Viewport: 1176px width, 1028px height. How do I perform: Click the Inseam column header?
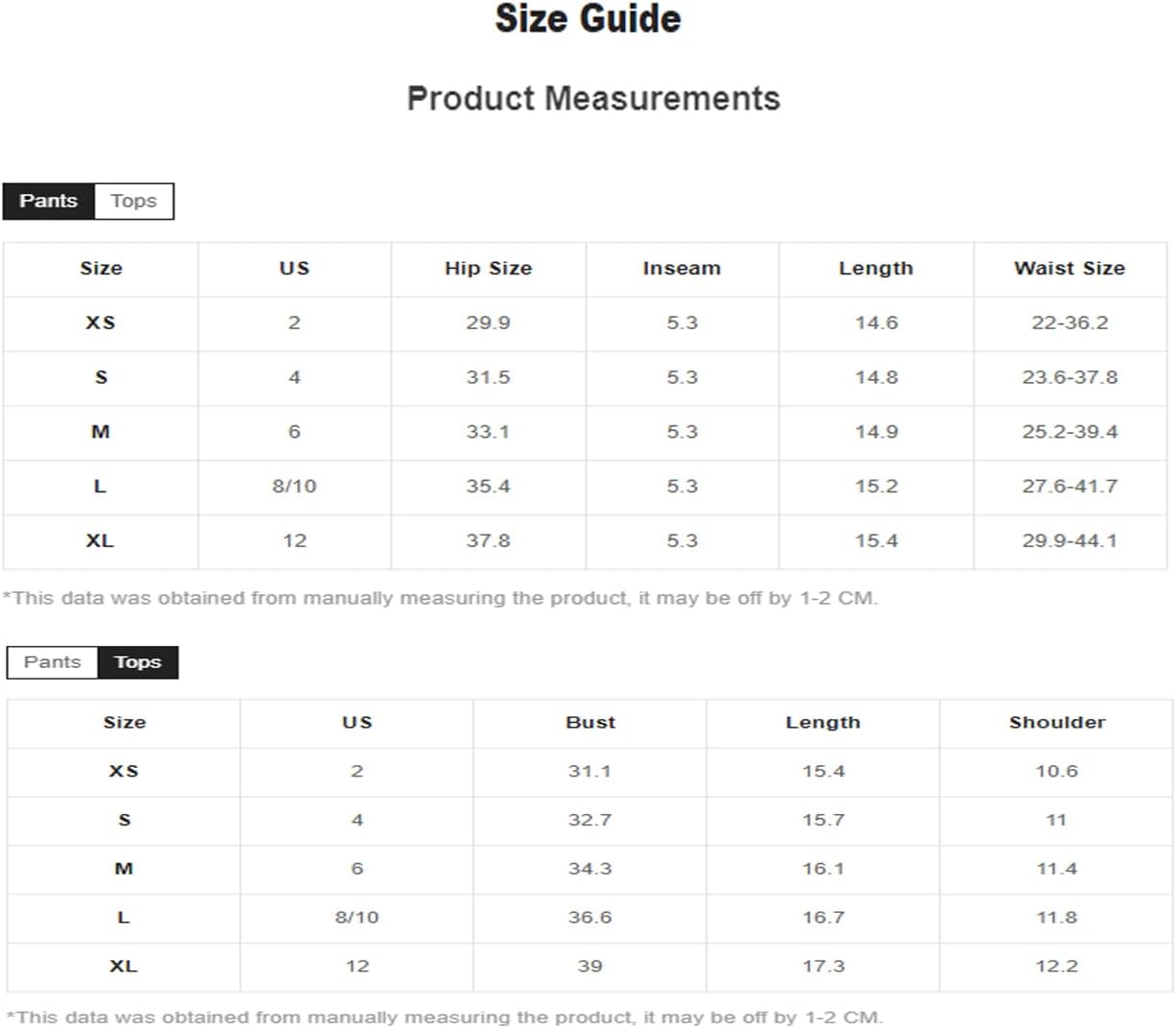point(682,269)
